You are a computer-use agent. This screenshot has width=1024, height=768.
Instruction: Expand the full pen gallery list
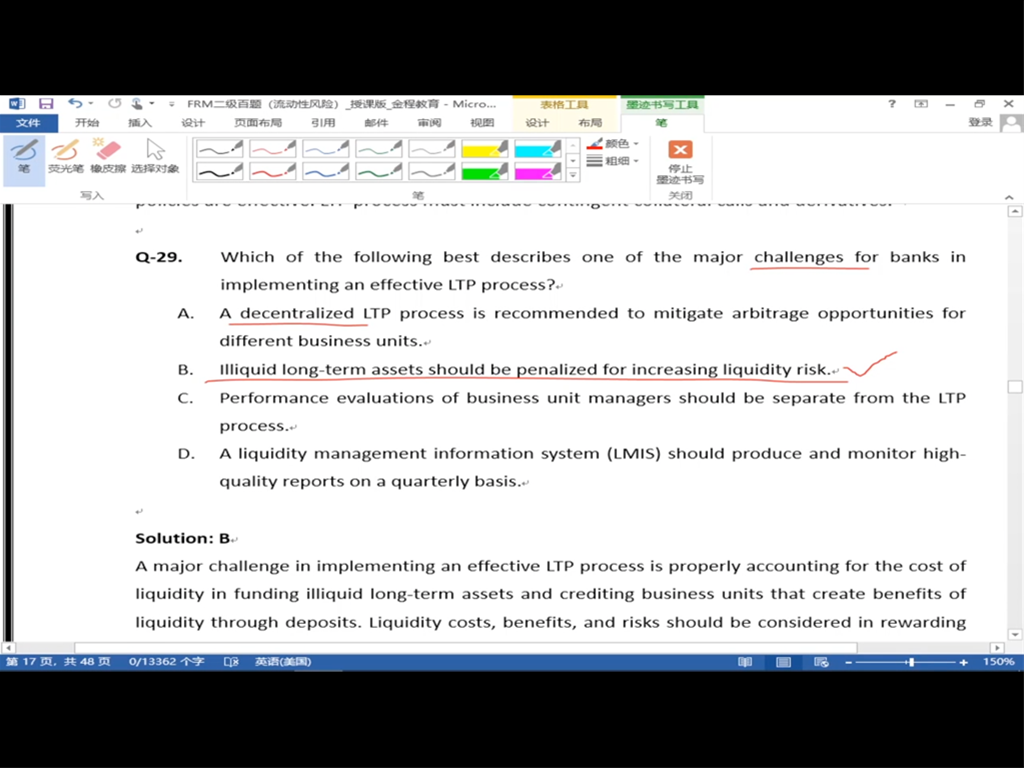(x=573, y=174)
